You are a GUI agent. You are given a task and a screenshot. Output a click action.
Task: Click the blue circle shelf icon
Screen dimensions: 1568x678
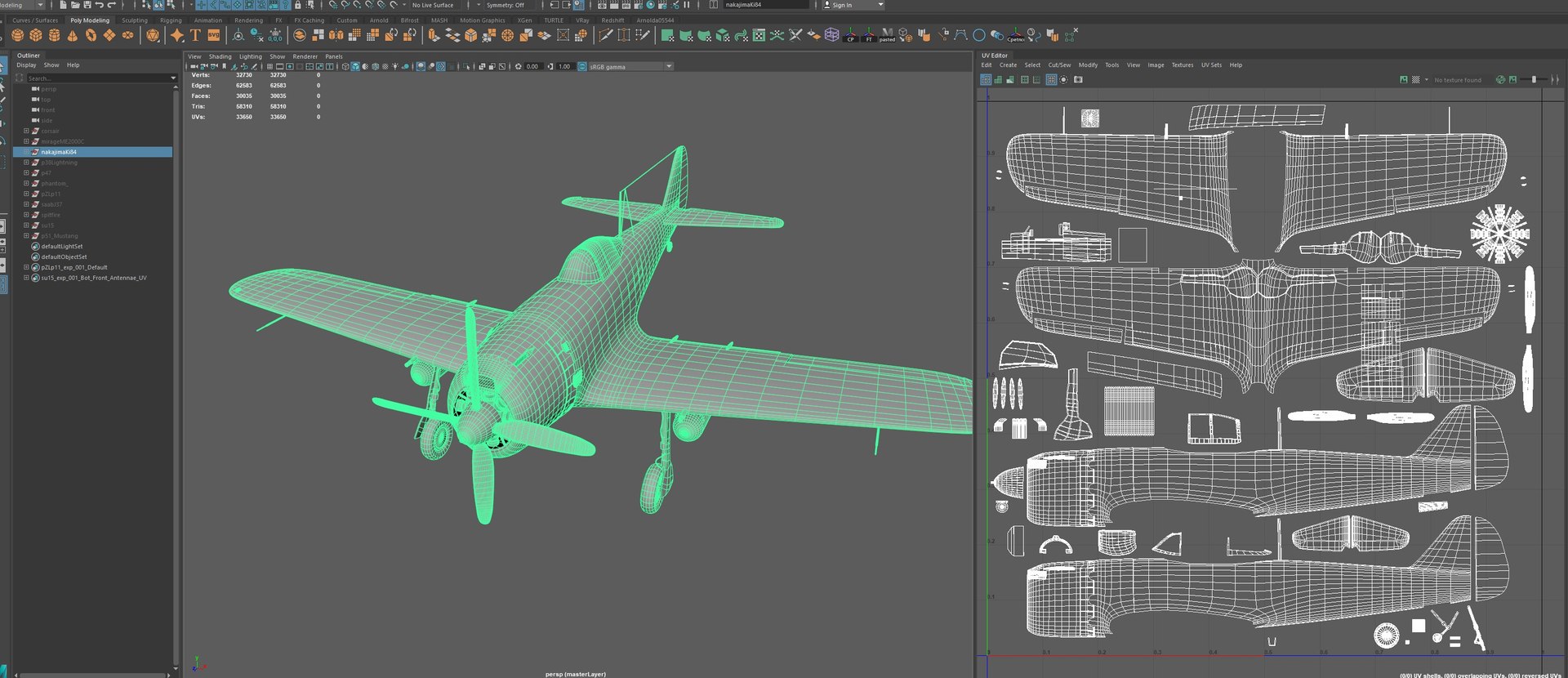(x=978, y=35)
